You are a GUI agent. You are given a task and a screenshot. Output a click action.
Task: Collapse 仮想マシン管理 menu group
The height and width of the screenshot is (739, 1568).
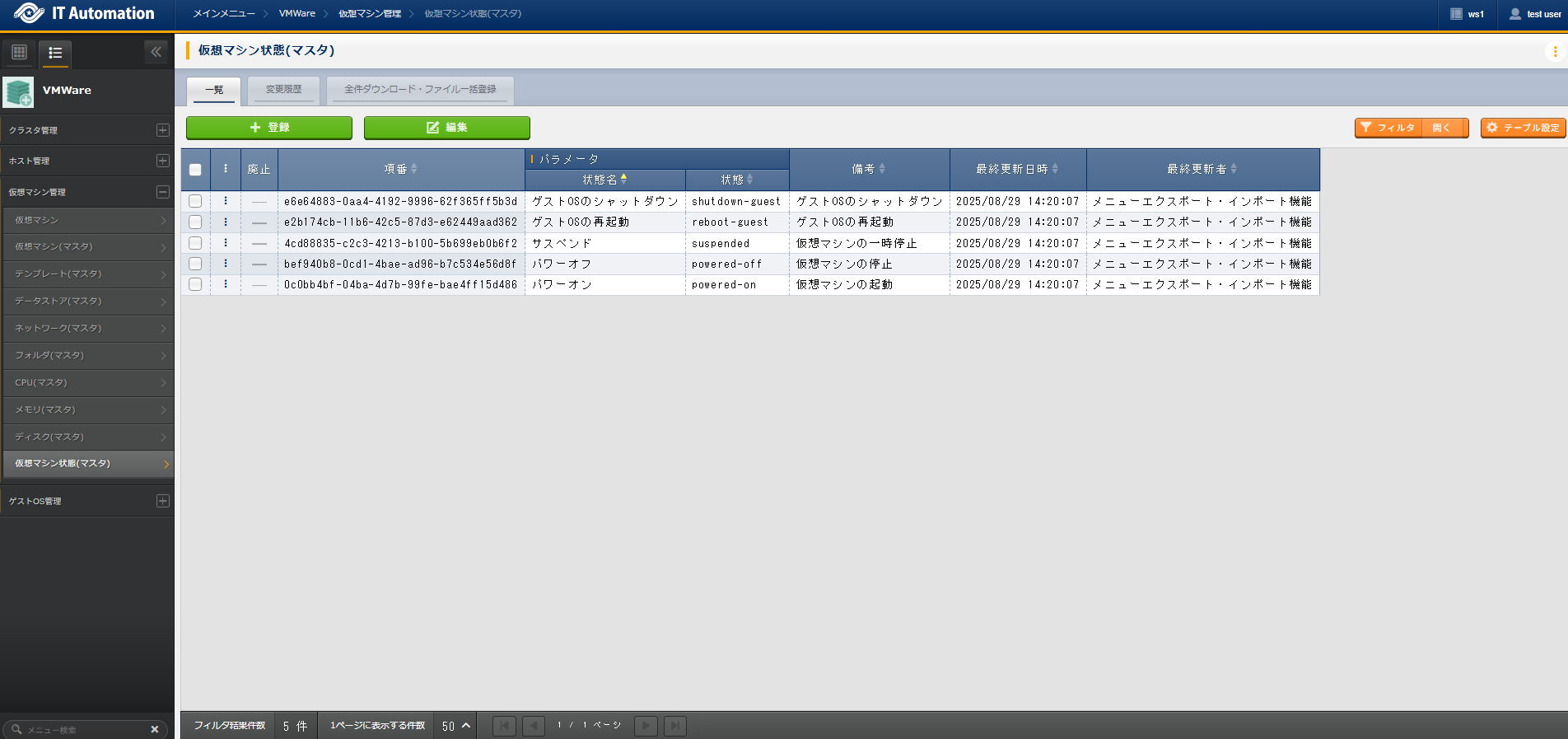coord(162,192)
